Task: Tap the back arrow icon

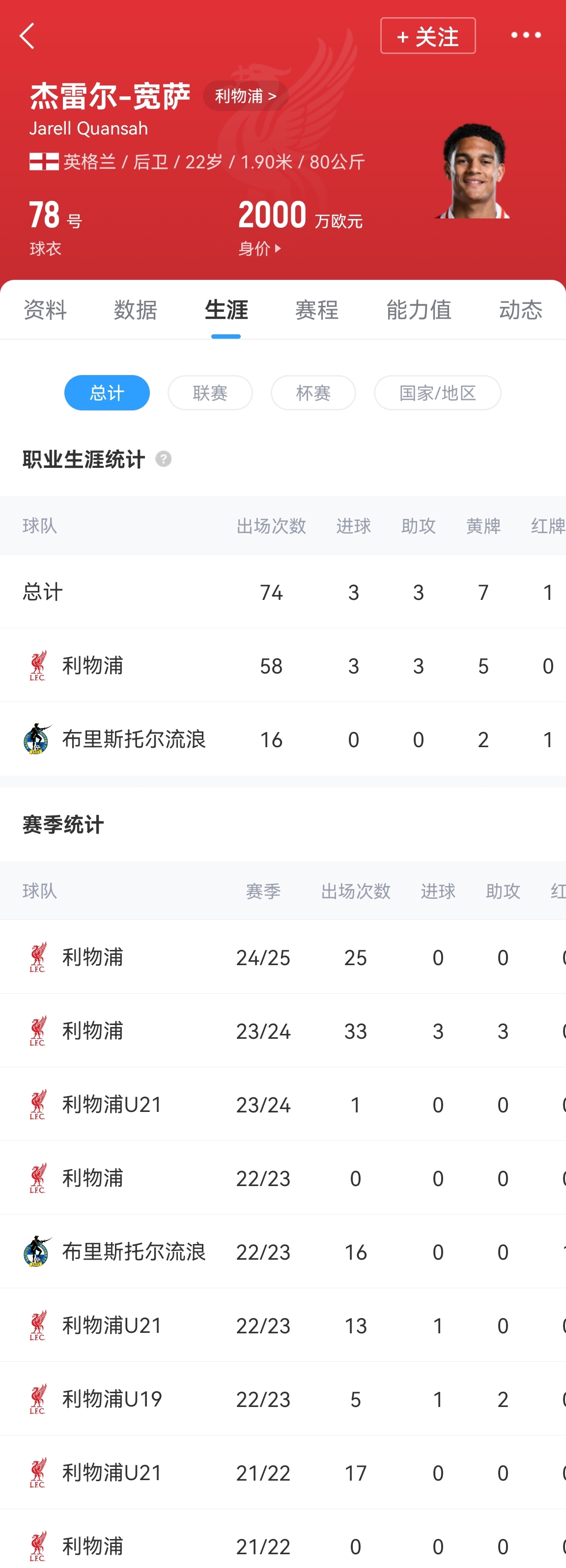Action: coord(27,36)
